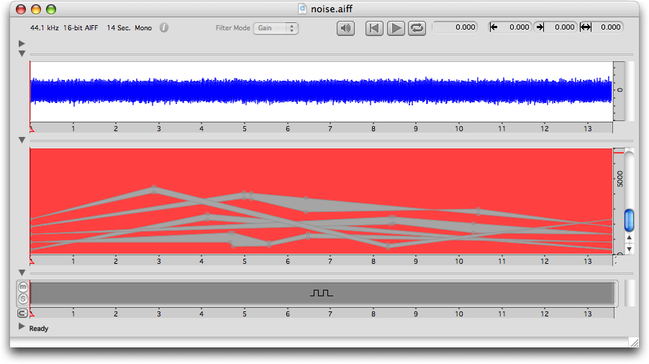Screen dimensions: 649x364
Task: Open the file info button
Action: tap(164, 28)
